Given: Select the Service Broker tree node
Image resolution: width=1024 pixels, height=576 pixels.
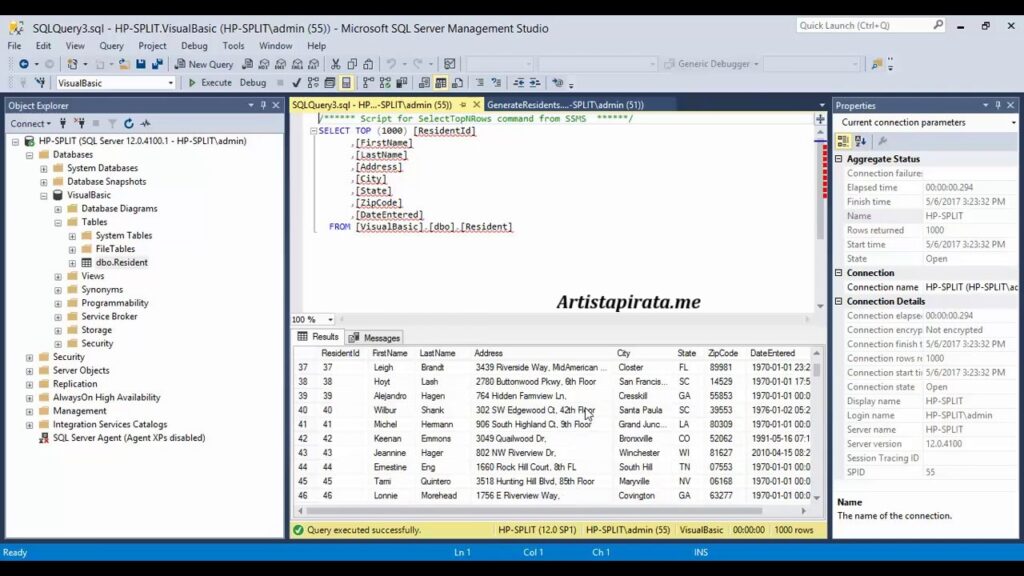Looking at the screenshot, I should tap(109, 317).
